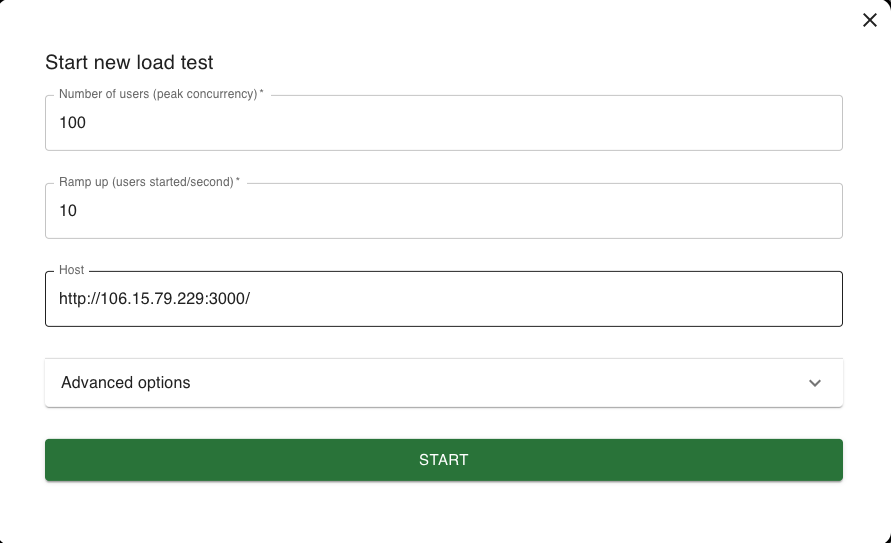Click the white START caption text

pos(444,460)
